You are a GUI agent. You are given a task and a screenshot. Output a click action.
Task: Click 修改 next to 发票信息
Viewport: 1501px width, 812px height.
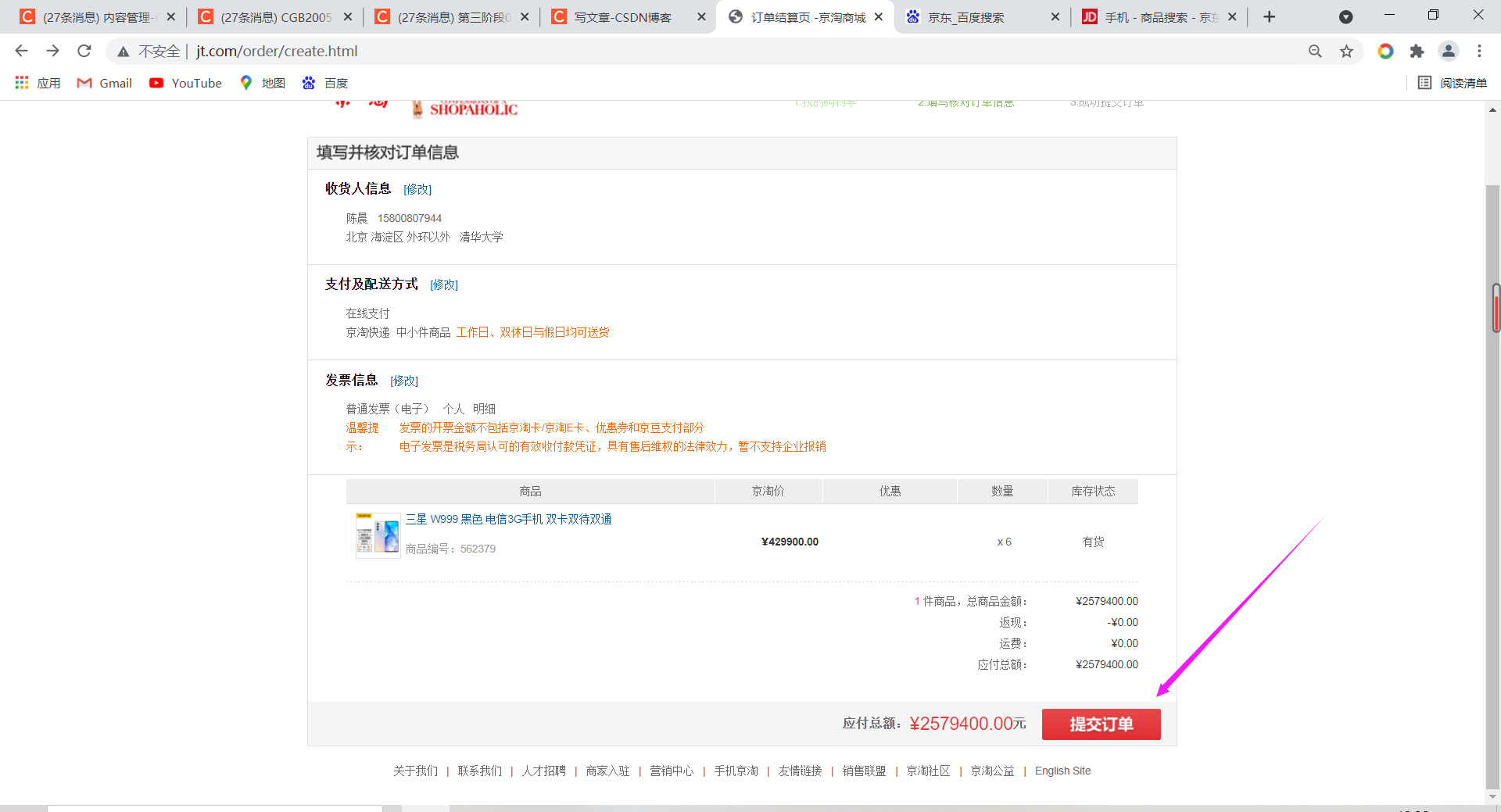point(404,381)
